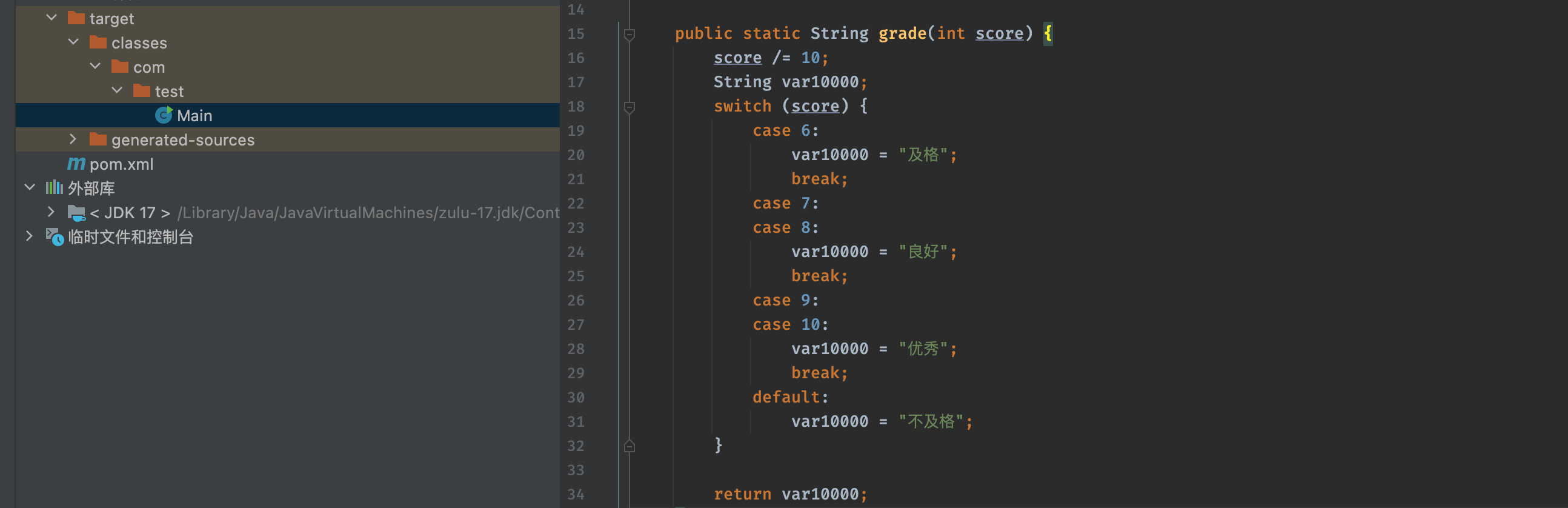Click line number 34 in the gutter
This screenshot has width=1568, height=508.
pos(575,494)
